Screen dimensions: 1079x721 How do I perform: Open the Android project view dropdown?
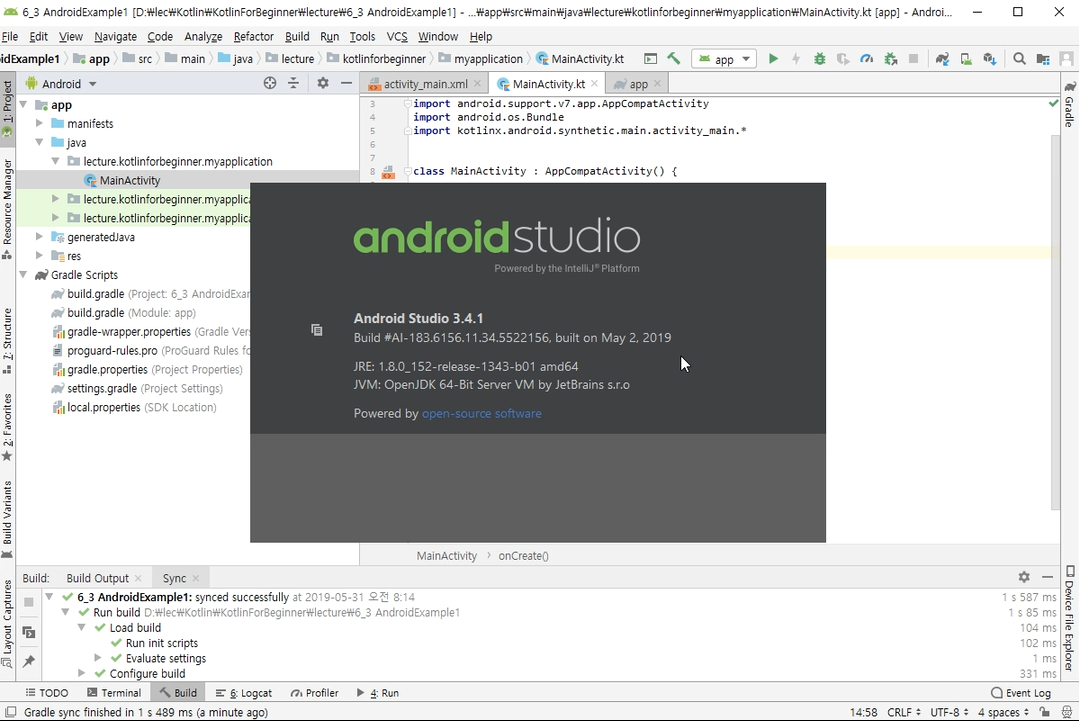(x=61, y=84)
